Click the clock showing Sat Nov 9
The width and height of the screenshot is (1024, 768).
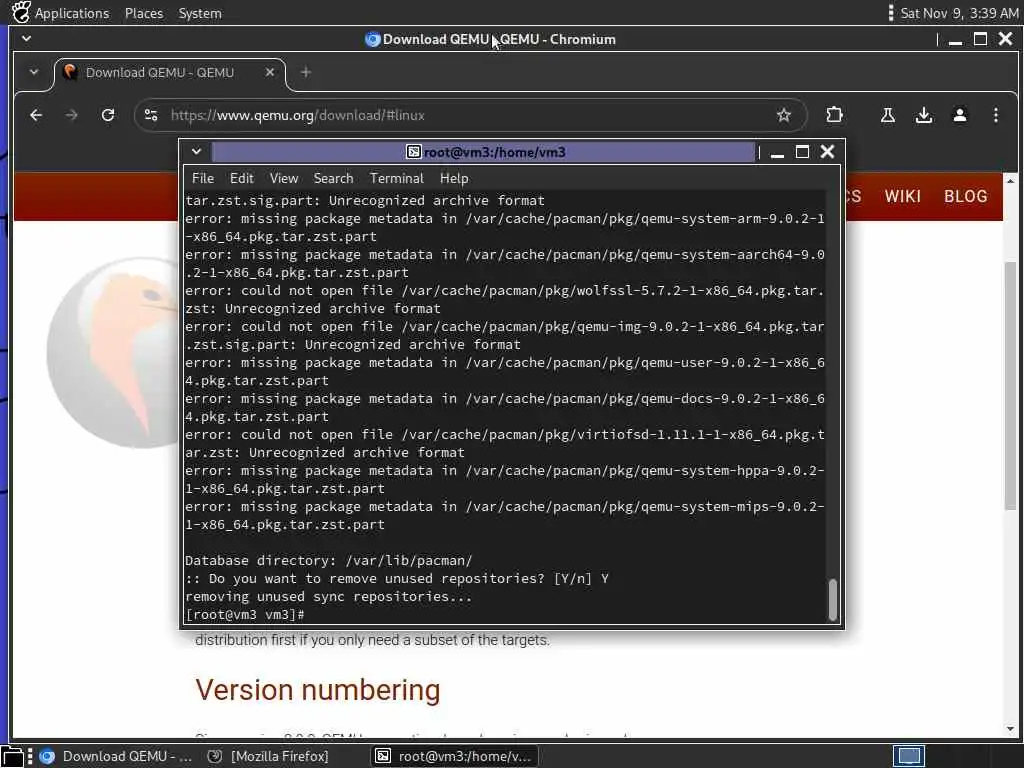(x=959, y=13)
